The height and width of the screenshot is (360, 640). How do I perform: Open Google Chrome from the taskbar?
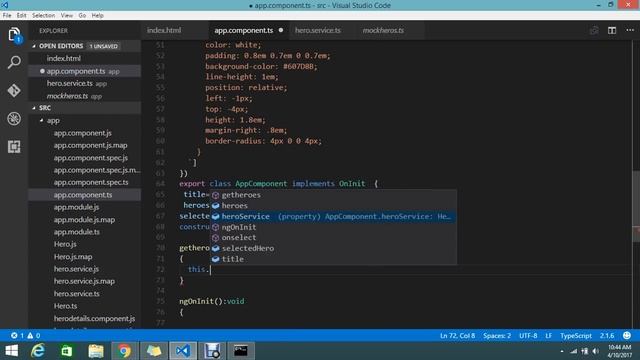pos(124,351)
